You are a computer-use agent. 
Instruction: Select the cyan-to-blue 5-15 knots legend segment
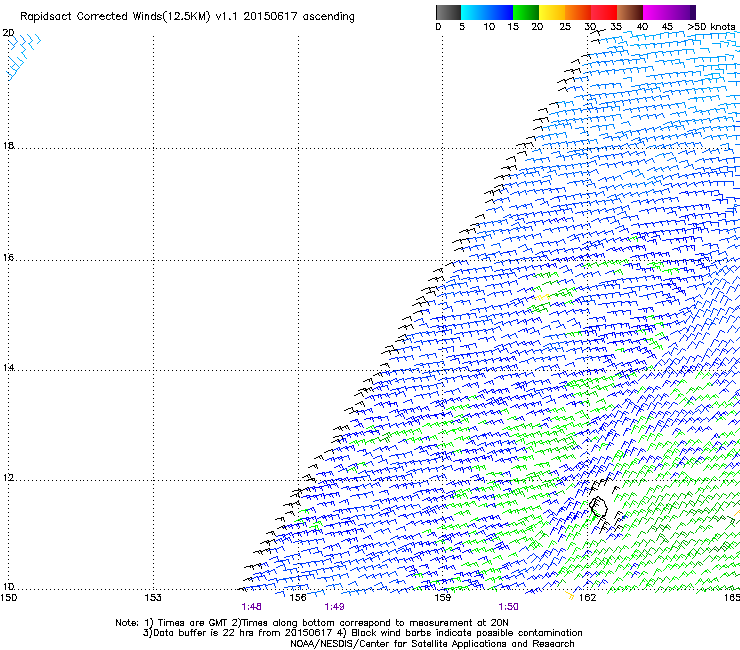tap(487, 12)
